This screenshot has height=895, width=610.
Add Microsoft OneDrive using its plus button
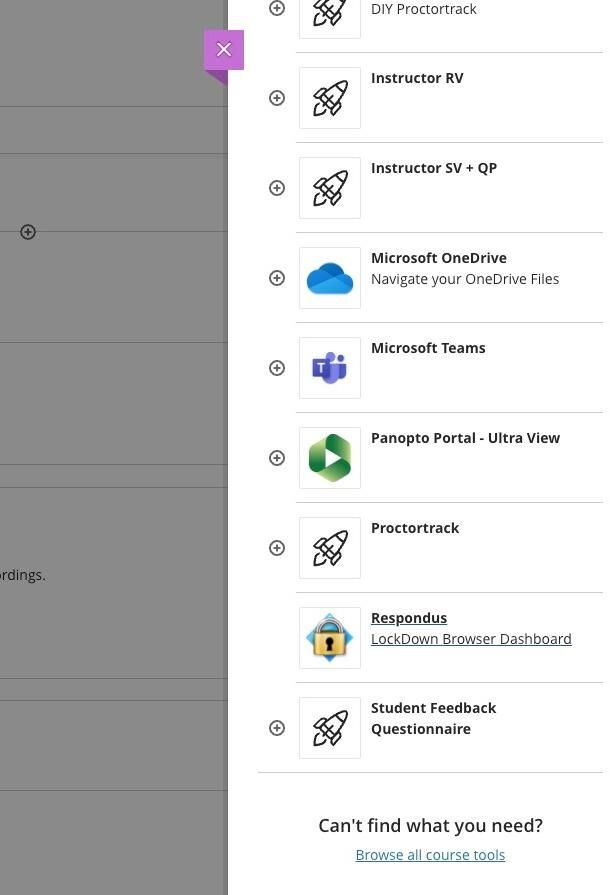point(277,278)
